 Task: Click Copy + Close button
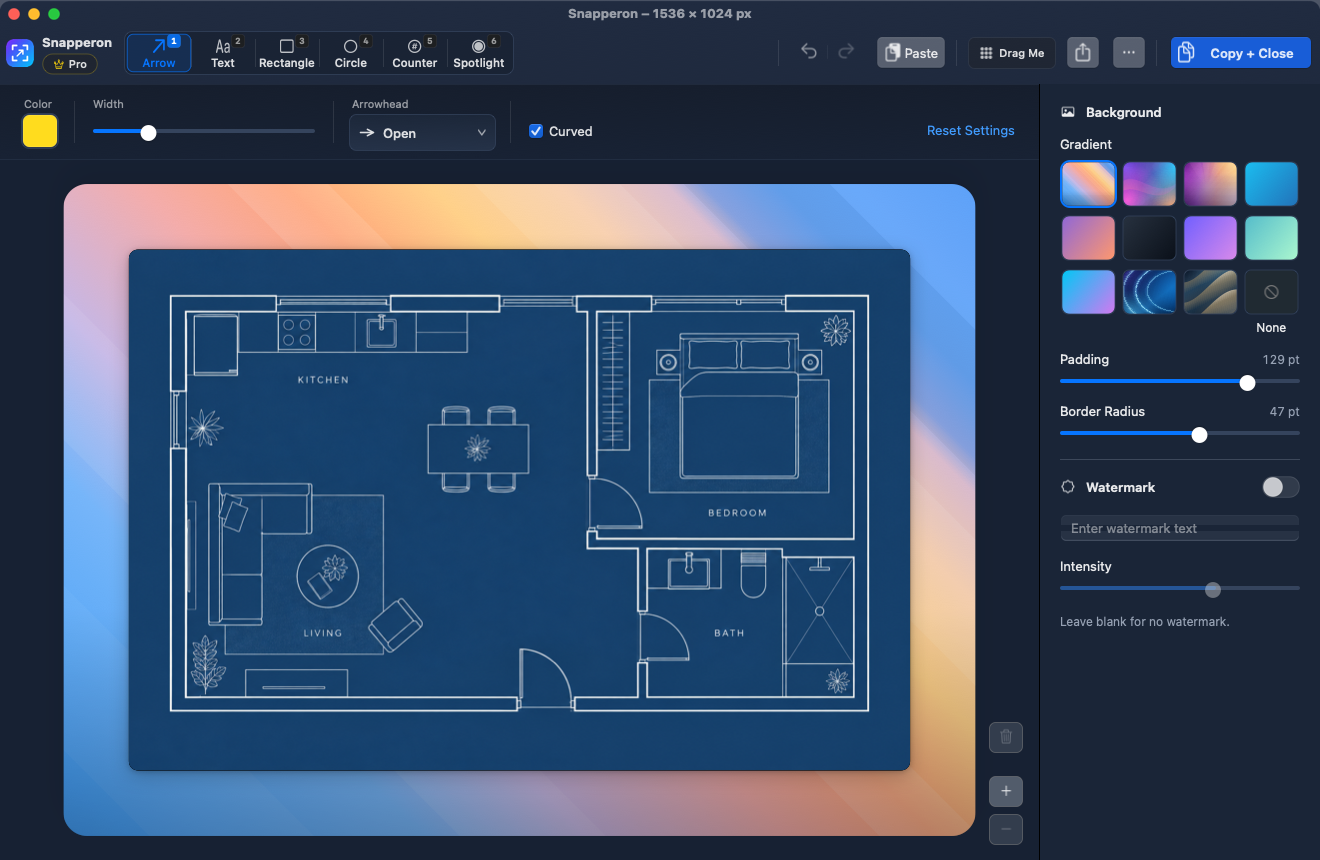point(1240,53)
